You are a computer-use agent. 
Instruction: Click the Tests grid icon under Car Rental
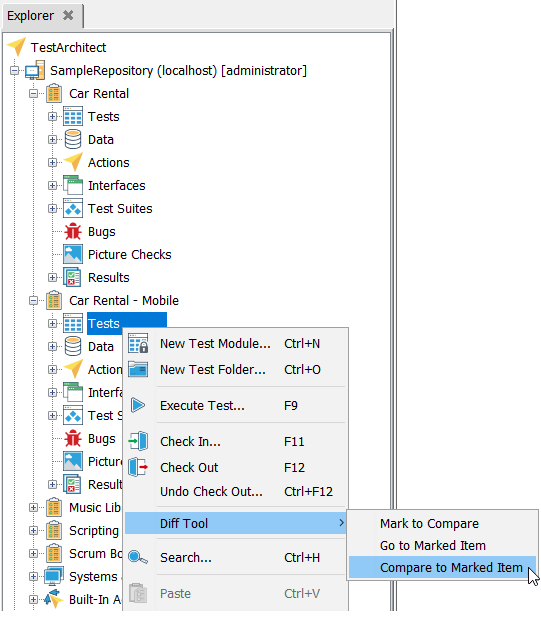click(x=73, y=116)
